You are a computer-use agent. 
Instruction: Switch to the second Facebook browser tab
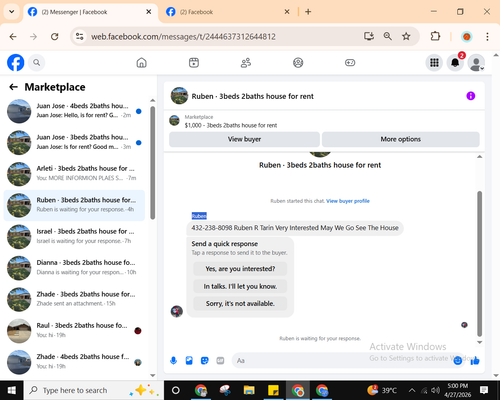228,12
